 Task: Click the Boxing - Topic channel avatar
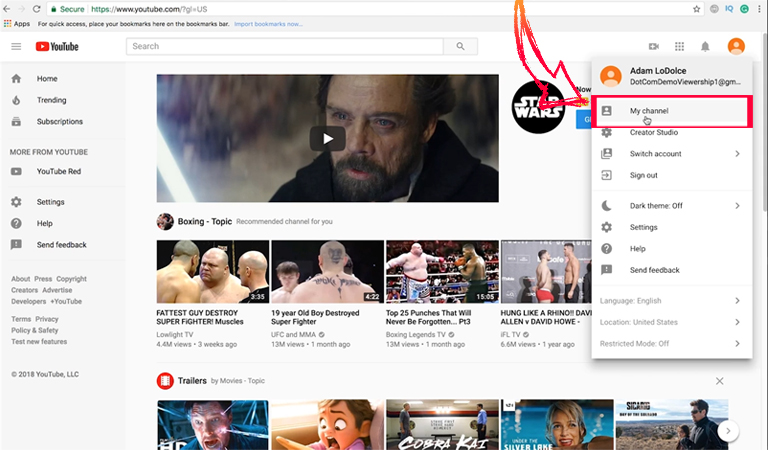pos(165,221)
